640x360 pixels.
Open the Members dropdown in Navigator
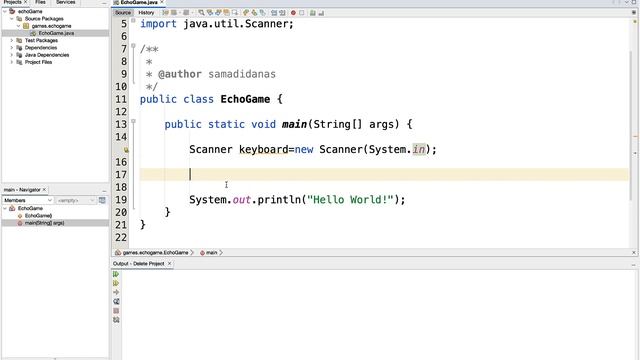pyautogui.click(x=28, y=200)
